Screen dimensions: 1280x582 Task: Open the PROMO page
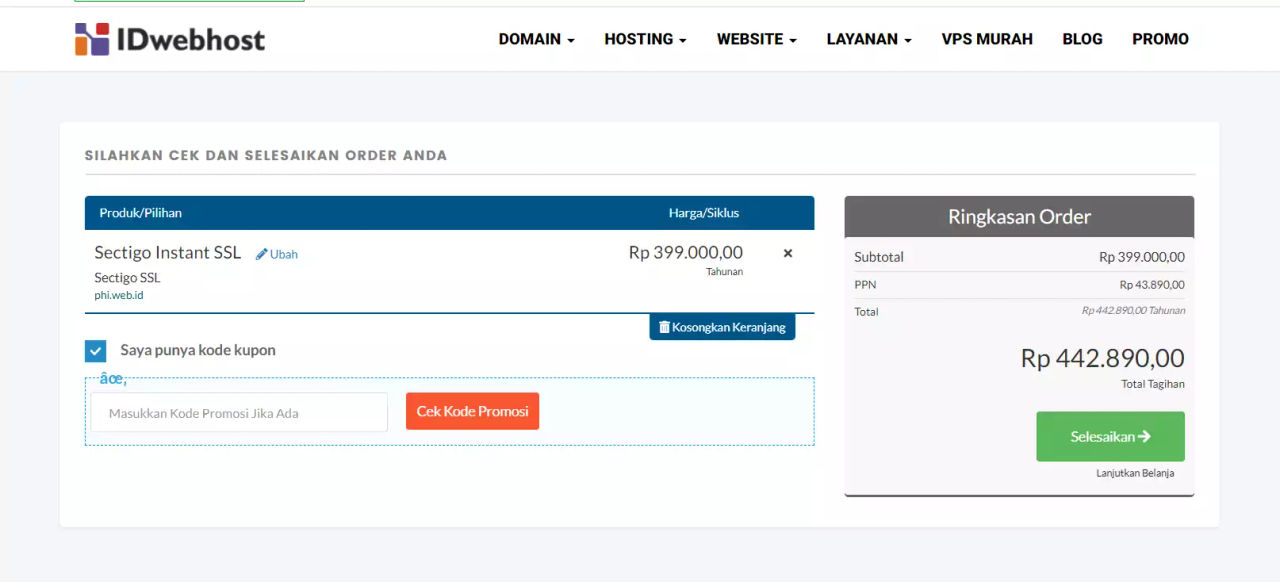[x=1160, y=39]
